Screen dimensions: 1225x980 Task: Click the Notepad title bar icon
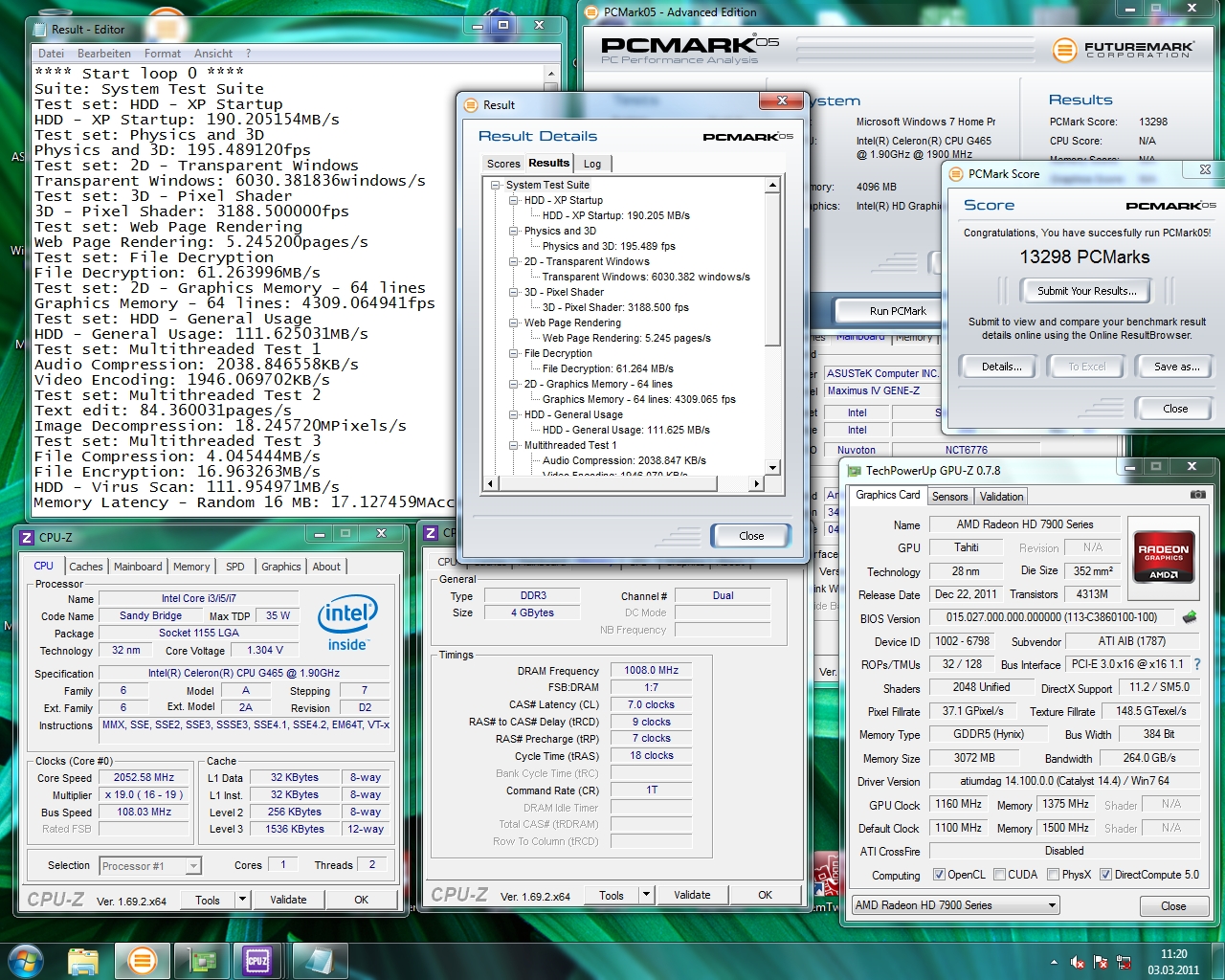(38, 29)
